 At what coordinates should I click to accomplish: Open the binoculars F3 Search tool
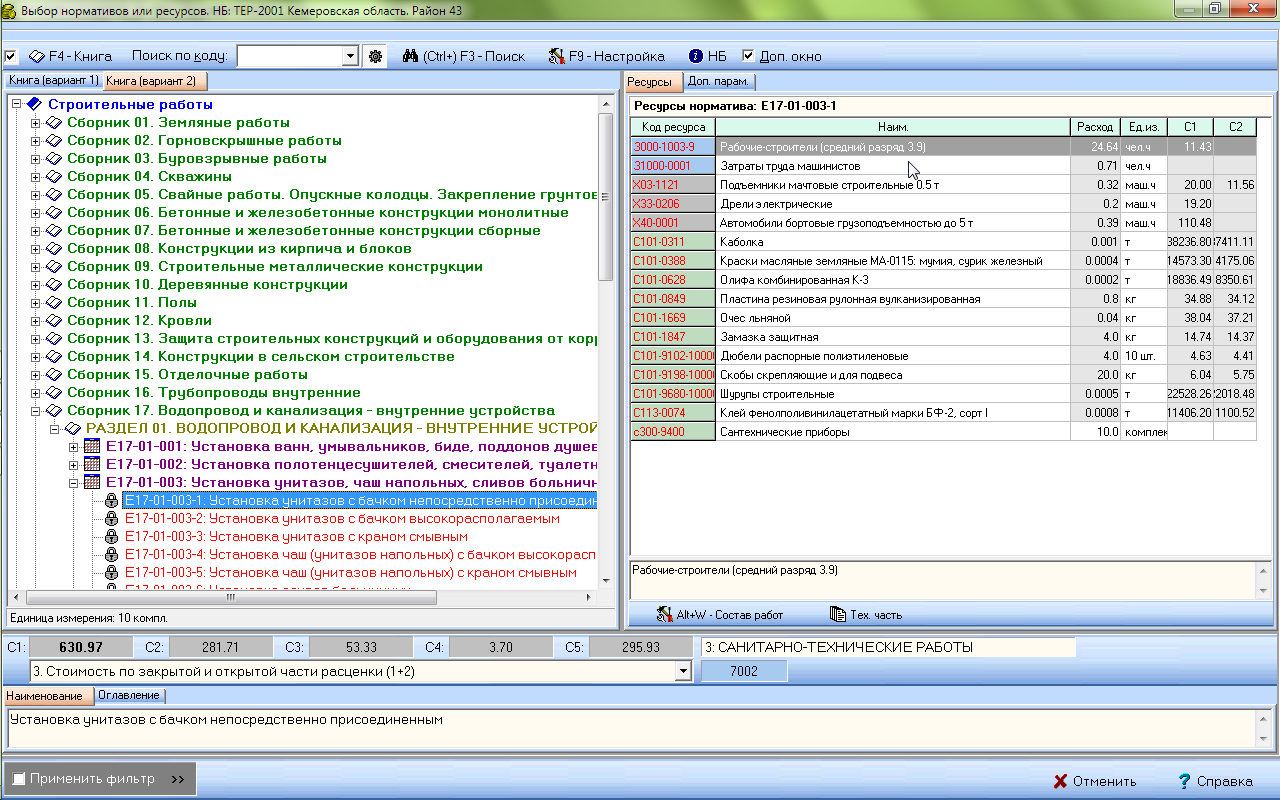coord(410,57)
